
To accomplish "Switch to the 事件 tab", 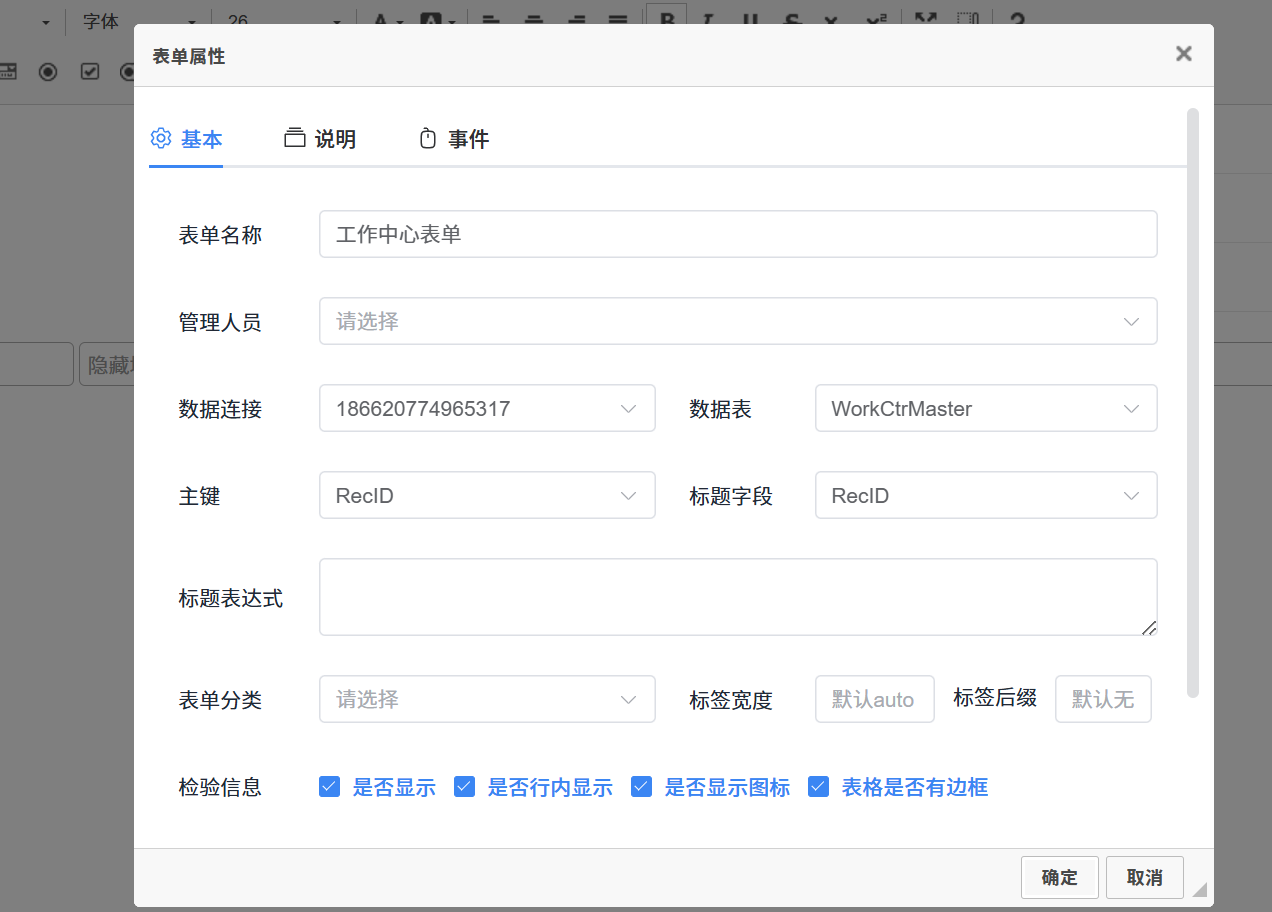I will coord(455,139).
